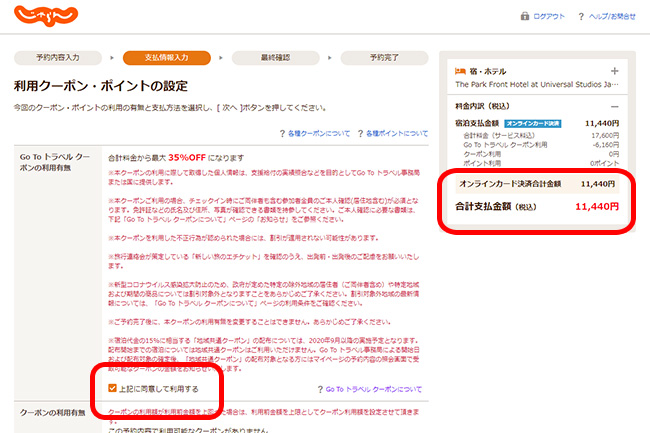Click question icon next to 各種ポイントについて
Image resolution: width=650 pixels, height=433 pixels.
tap(360, 132)
